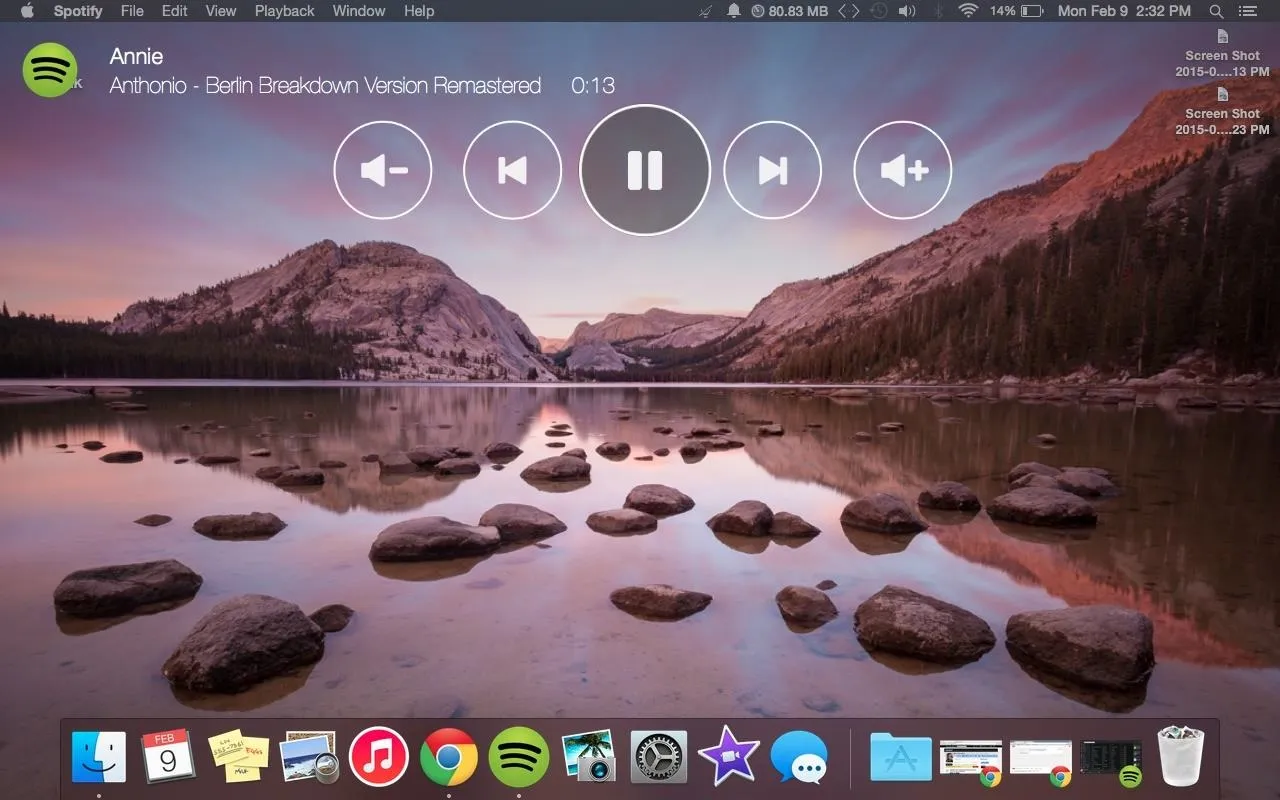Pause the track with the center pause button
Viewport: 1280px width, 800px height.
pyautogui.click(x=644, y=170)
